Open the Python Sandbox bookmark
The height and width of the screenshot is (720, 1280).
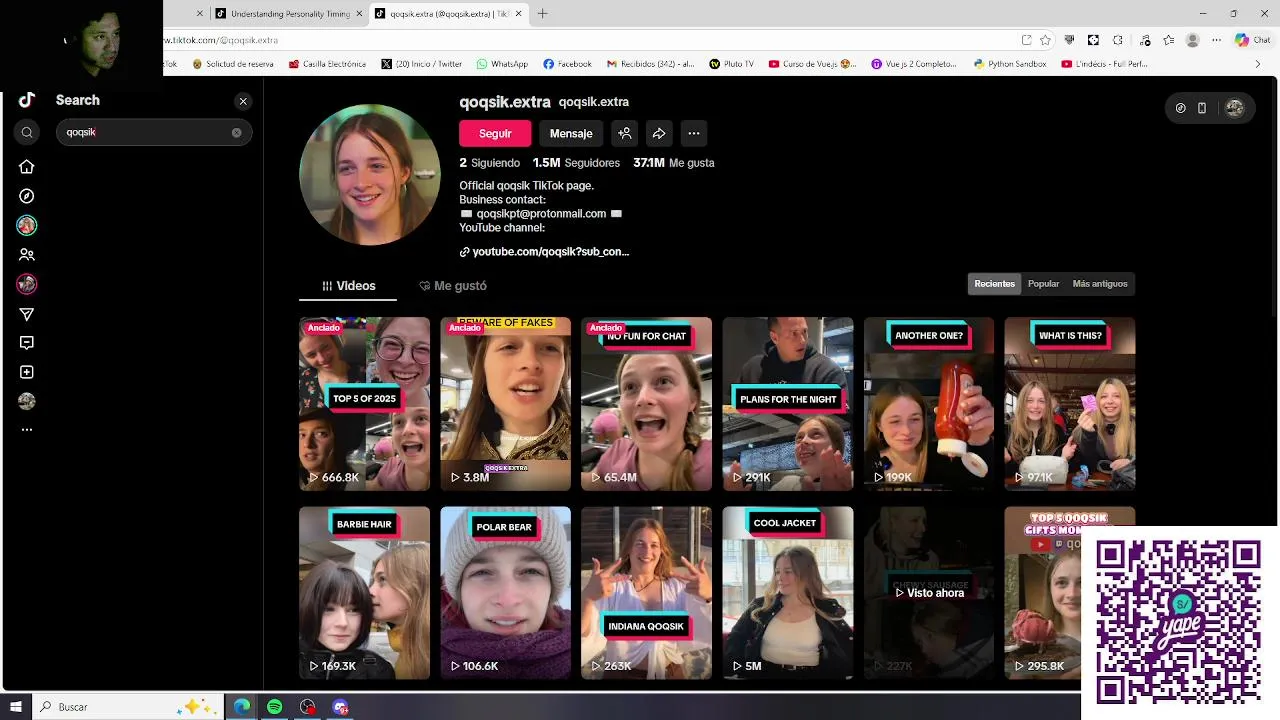[x=1010, y=64]
